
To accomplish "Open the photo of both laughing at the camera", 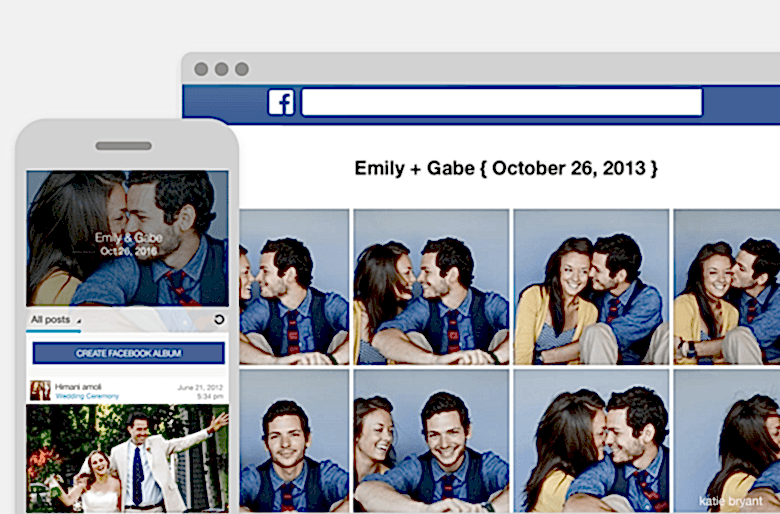I will pos(431,441).
